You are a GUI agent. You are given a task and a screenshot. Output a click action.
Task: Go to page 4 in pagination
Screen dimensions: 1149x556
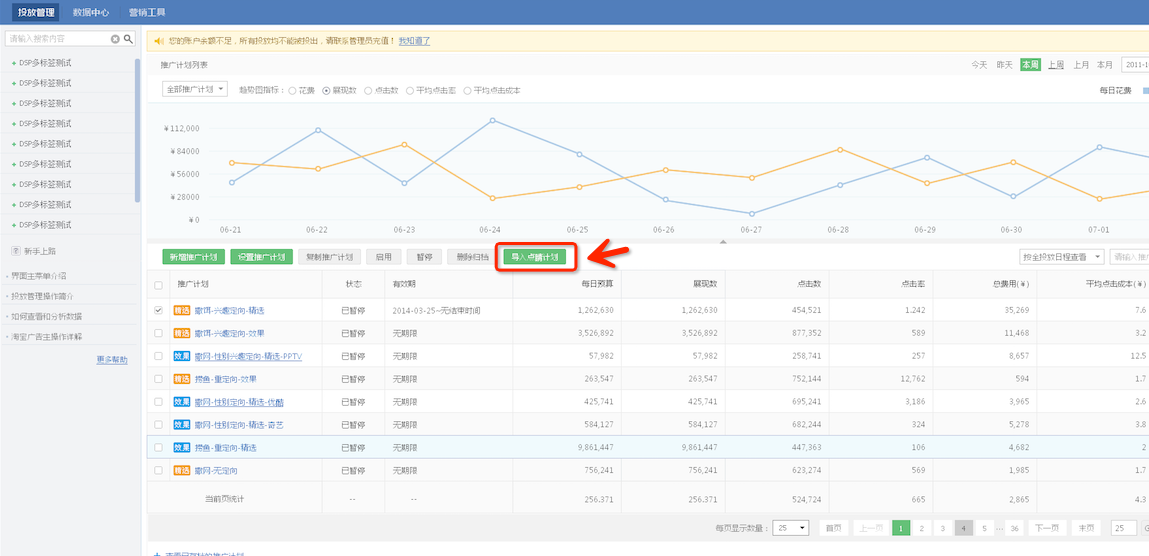(x=964, y=528)
